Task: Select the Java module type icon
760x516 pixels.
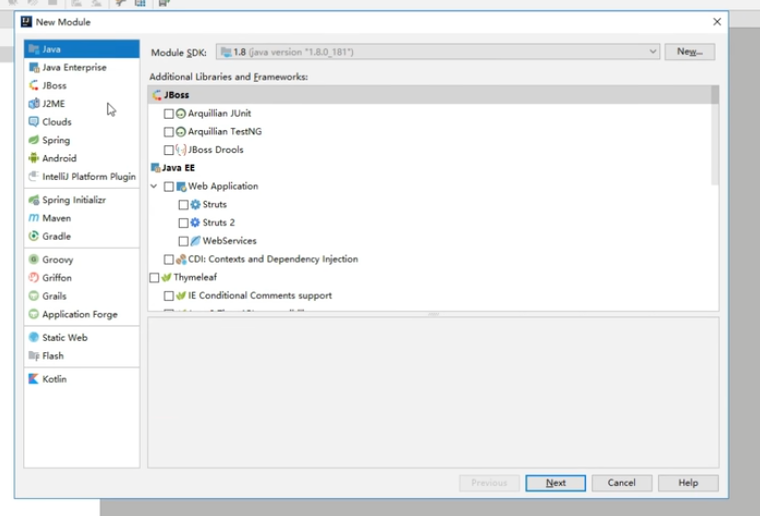Action: click(x=33, y=49)
